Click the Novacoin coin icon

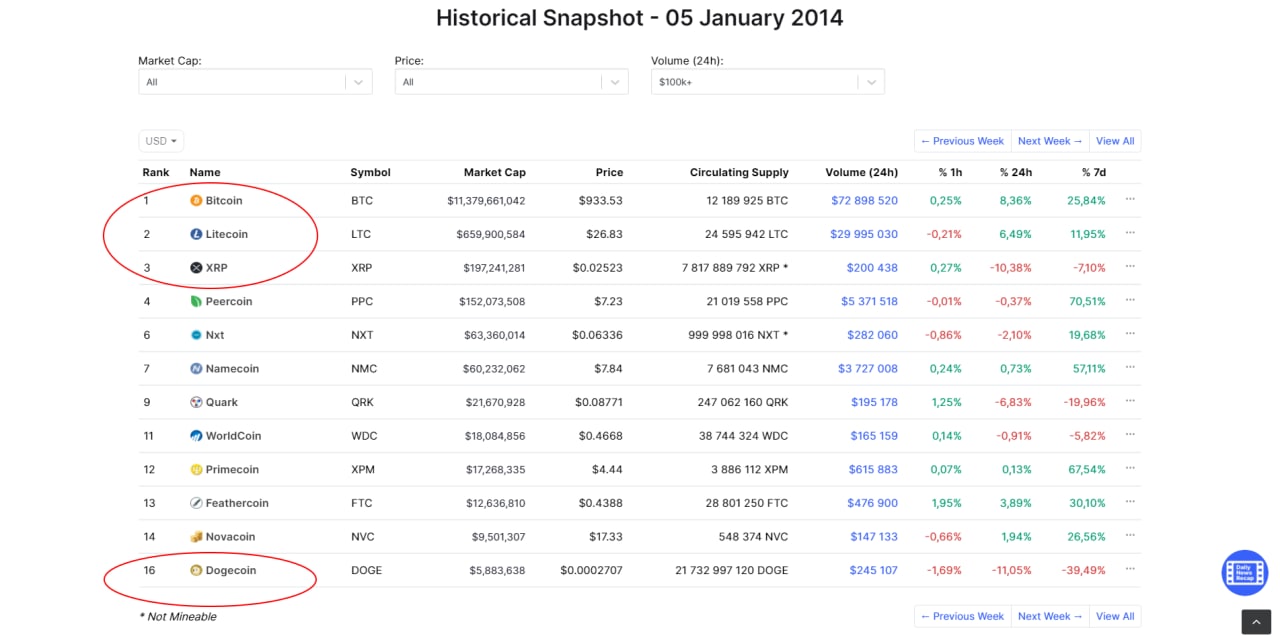click(196, 537)
